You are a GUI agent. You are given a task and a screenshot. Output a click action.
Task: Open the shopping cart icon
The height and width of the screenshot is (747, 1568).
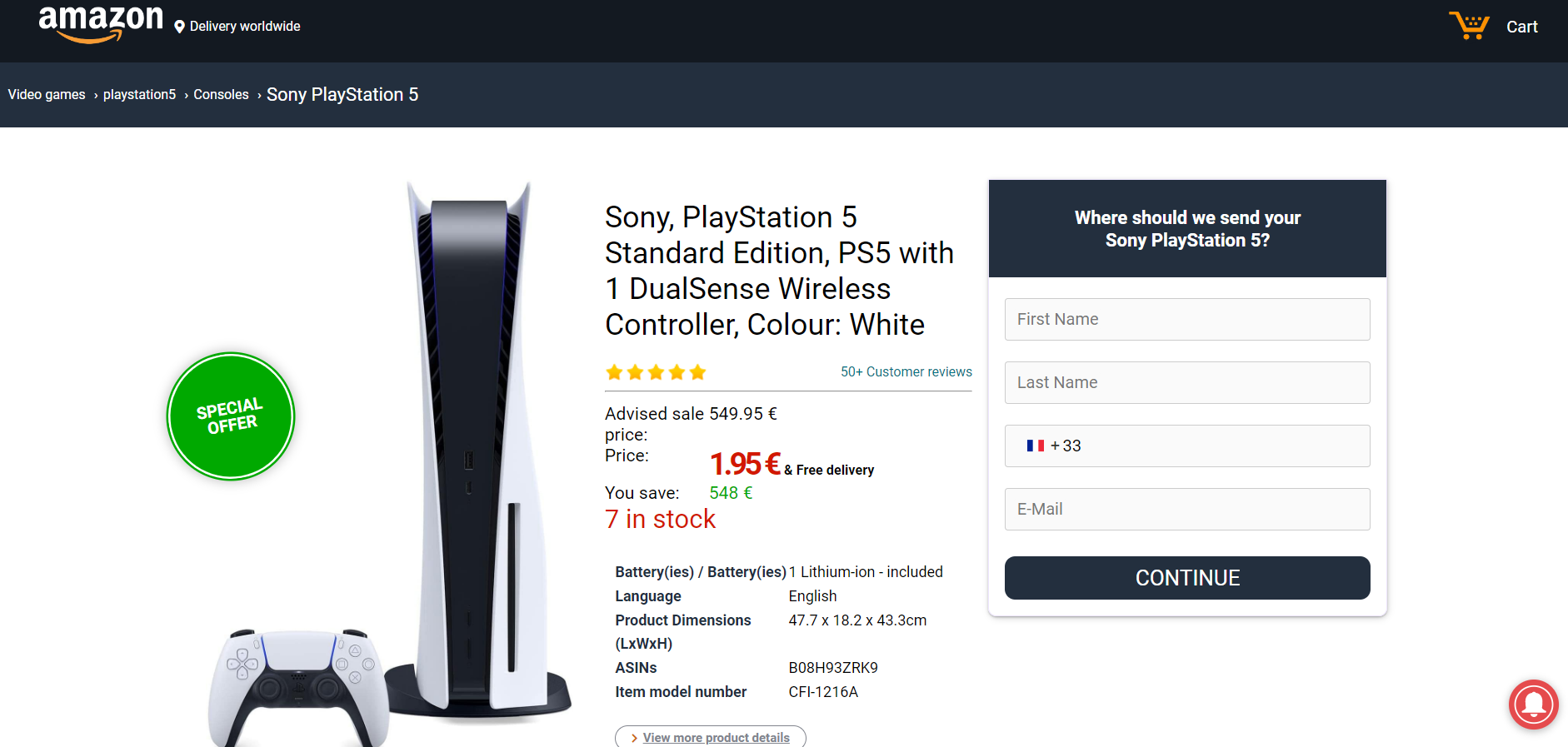[x=1469, y=26]
